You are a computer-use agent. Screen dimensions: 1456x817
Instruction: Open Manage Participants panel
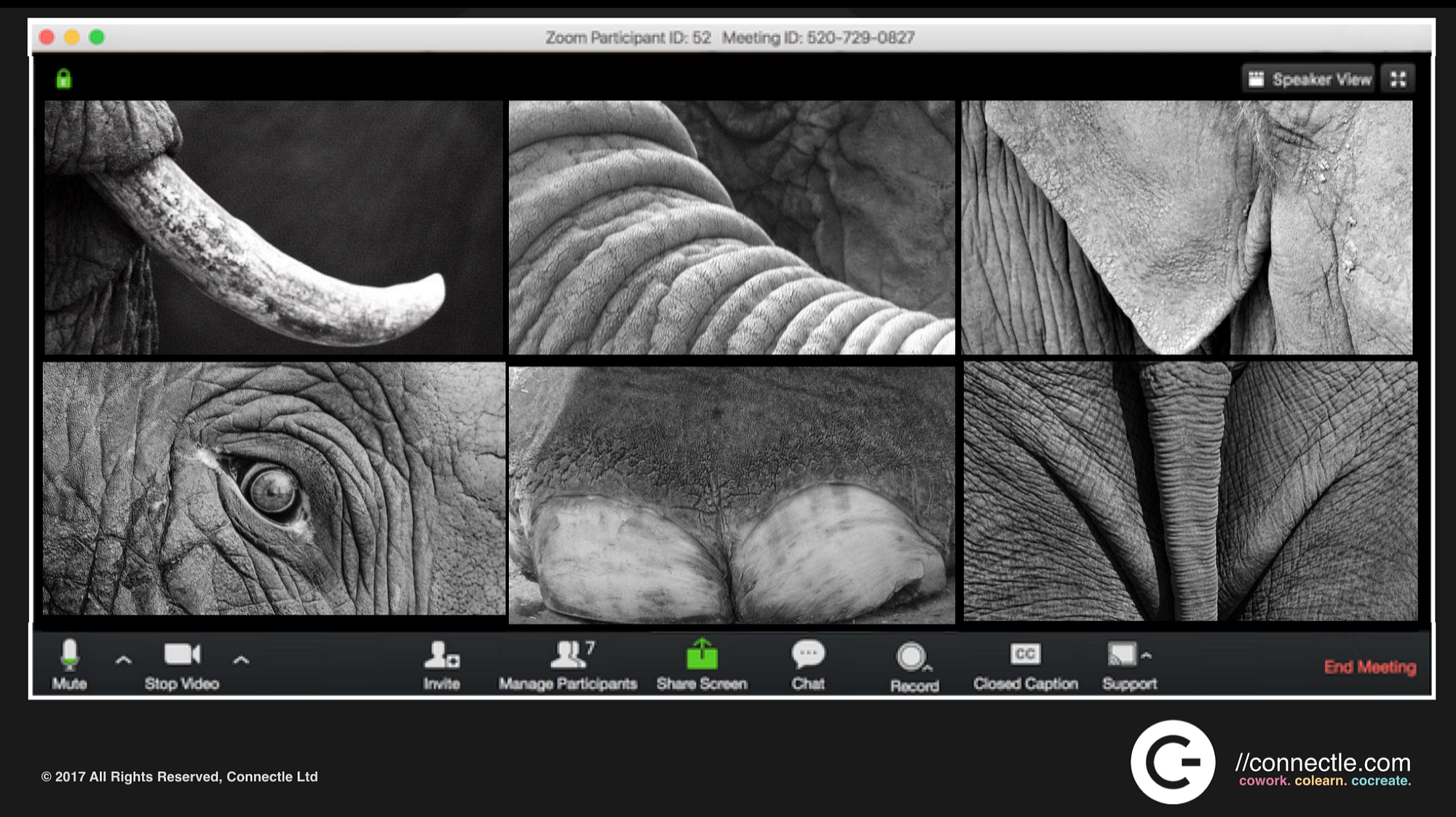click(x=568, y=655)
